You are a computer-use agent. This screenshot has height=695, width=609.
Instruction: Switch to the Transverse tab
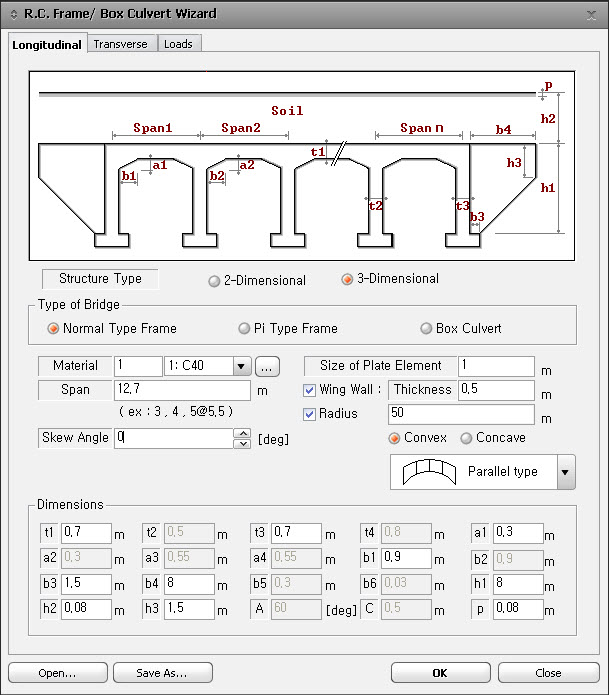pyautogui.click(x=120, y=44)
